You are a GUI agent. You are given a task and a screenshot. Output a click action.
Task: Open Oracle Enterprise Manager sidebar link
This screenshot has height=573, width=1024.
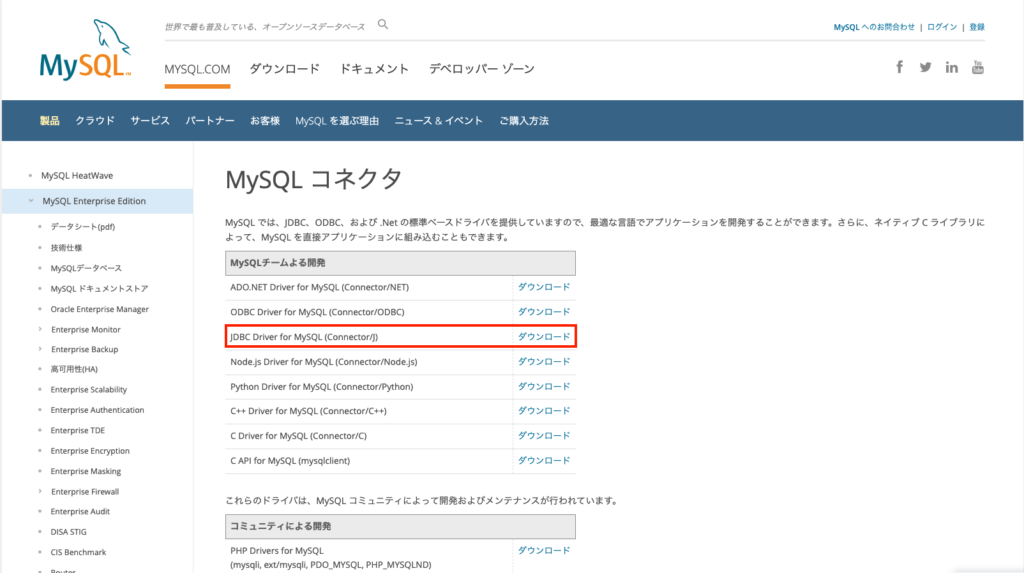(100, 309)
